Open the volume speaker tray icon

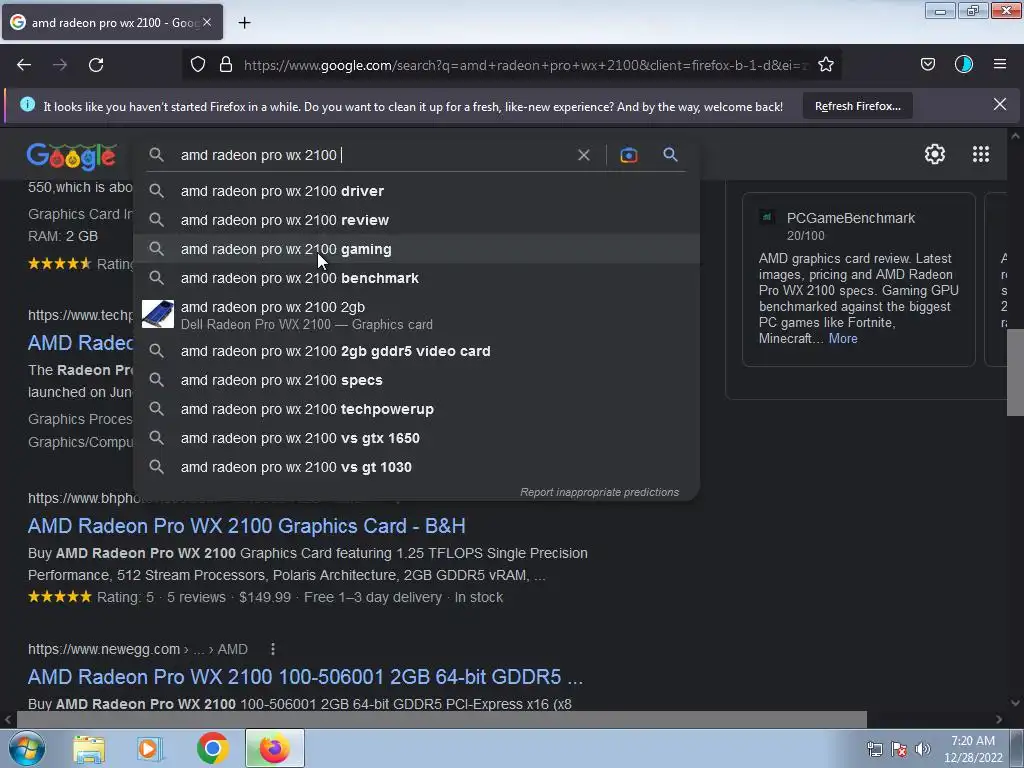point(922,749)
